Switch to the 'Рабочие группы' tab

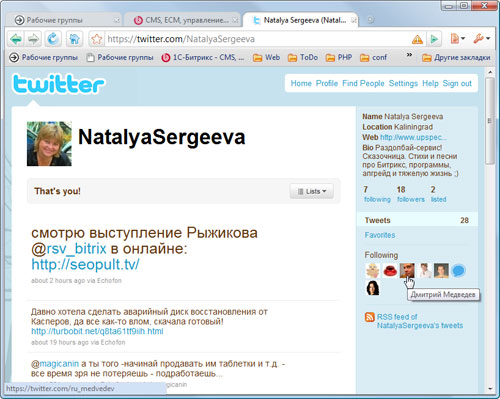(x=63, y=20)
